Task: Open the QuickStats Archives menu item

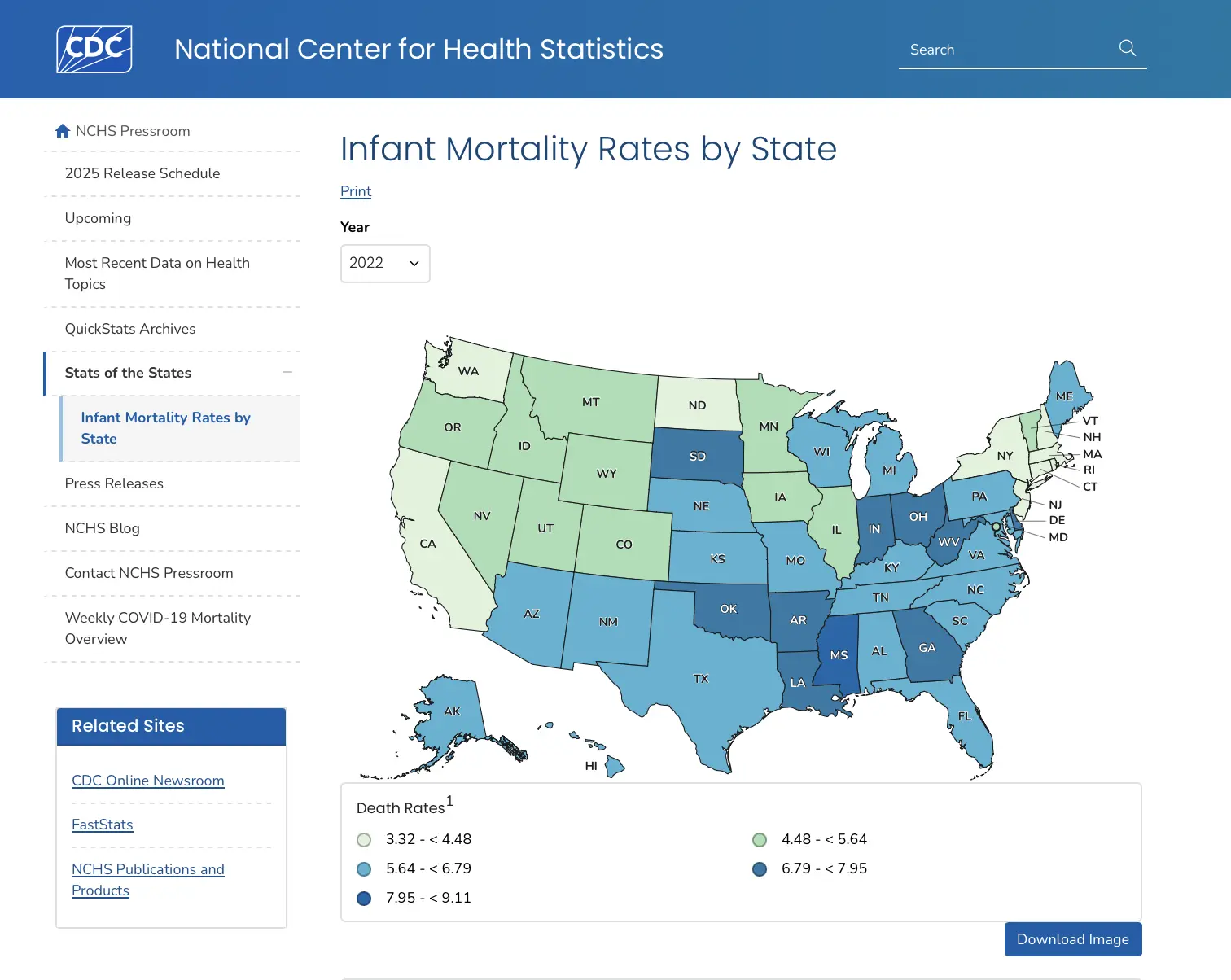Action: (x=130, y=329)
